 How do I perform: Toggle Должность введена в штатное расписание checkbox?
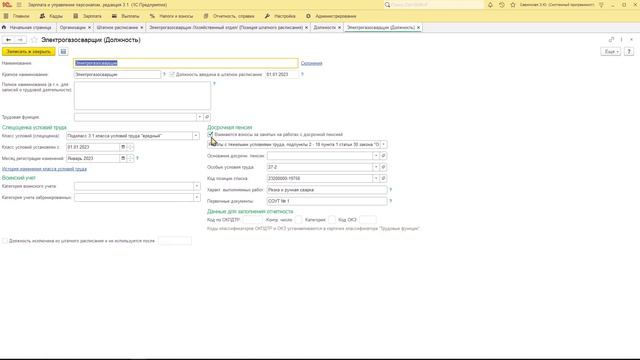tap(172, 74)
